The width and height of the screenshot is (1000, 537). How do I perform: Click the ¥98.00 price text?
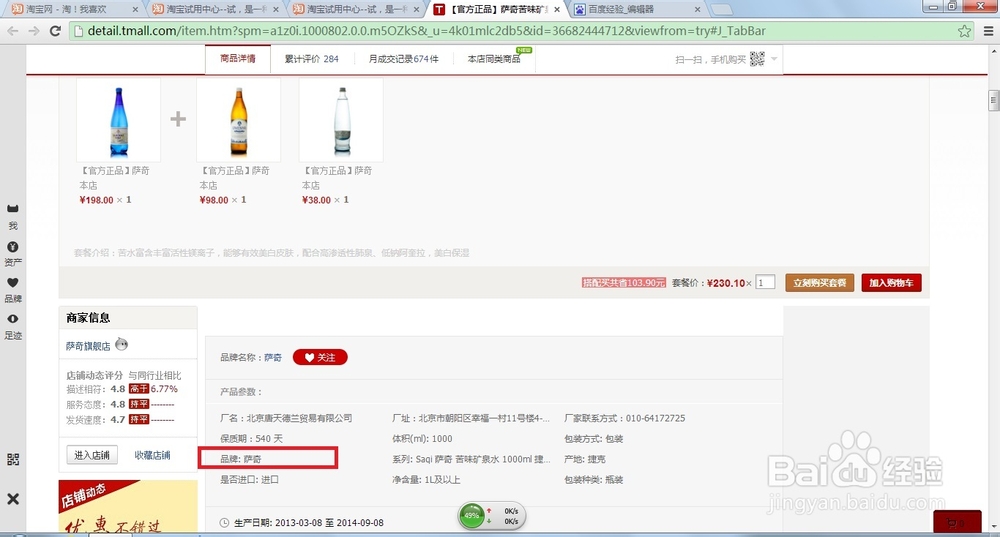click(x=214, y=200)
